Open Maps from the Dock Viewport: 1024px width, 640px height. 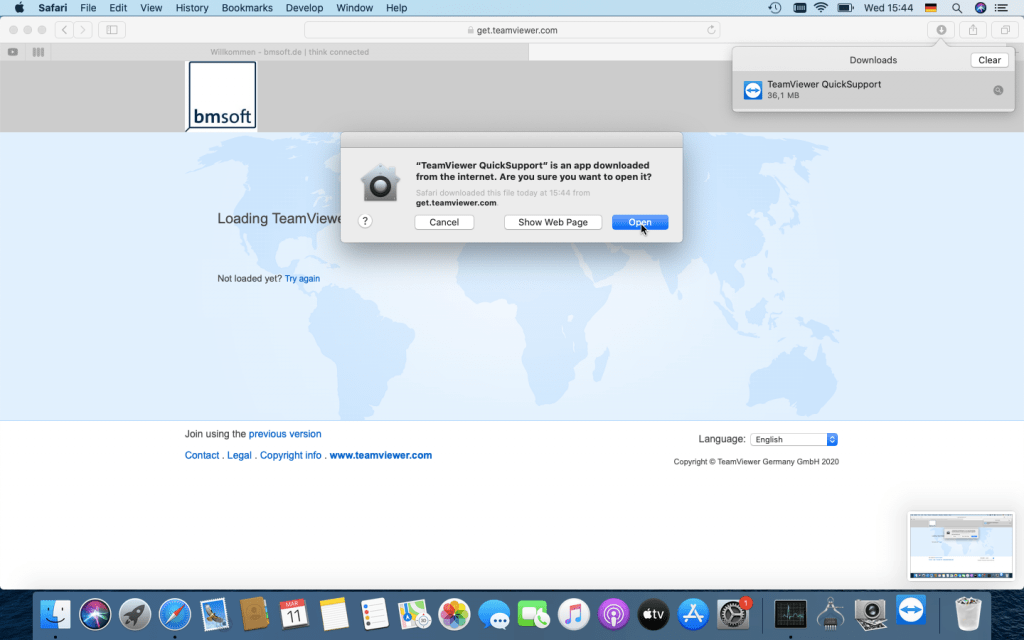click(x=414, y=615)
